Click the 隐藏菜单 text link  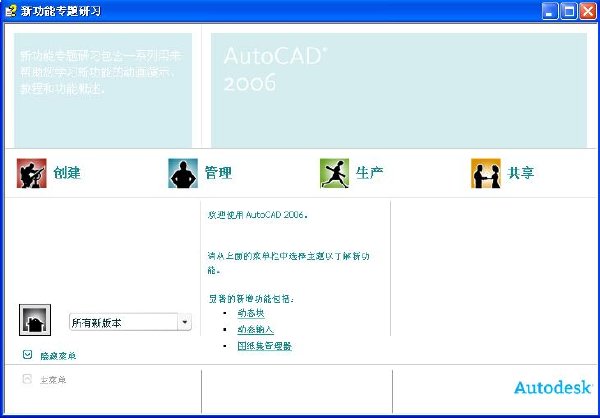tap(58, 356)
